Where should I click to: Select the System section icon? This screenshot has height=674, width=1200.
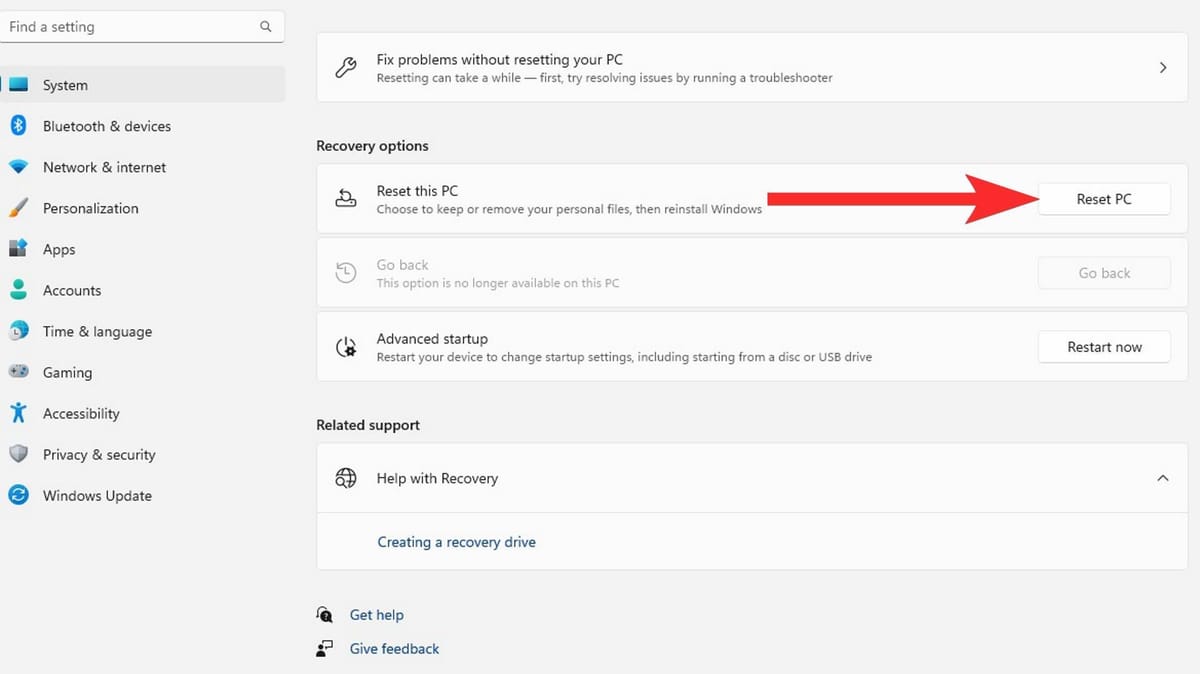tap(21, 85)
